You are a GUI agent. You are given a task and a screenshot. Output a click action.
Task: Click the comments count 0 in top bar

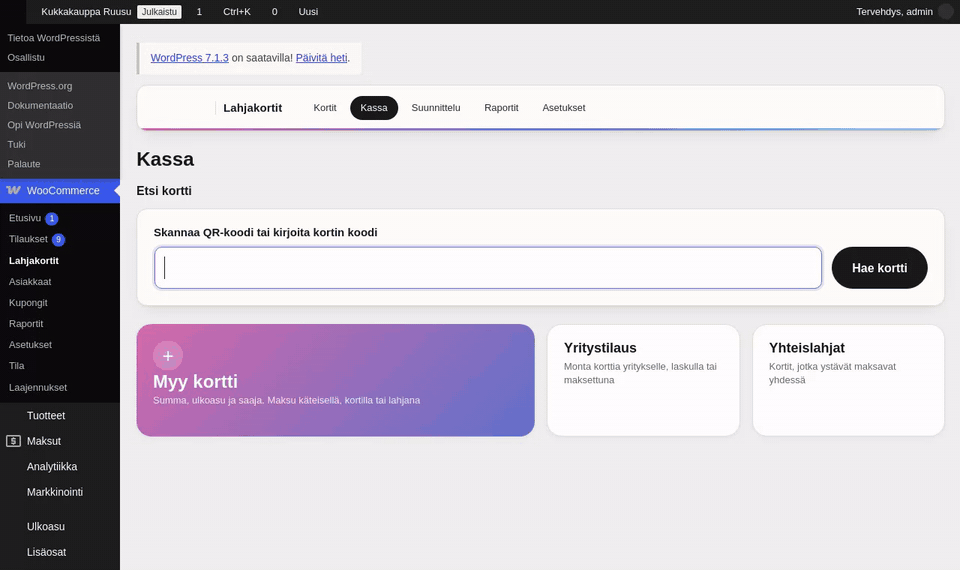pos(274,12)
